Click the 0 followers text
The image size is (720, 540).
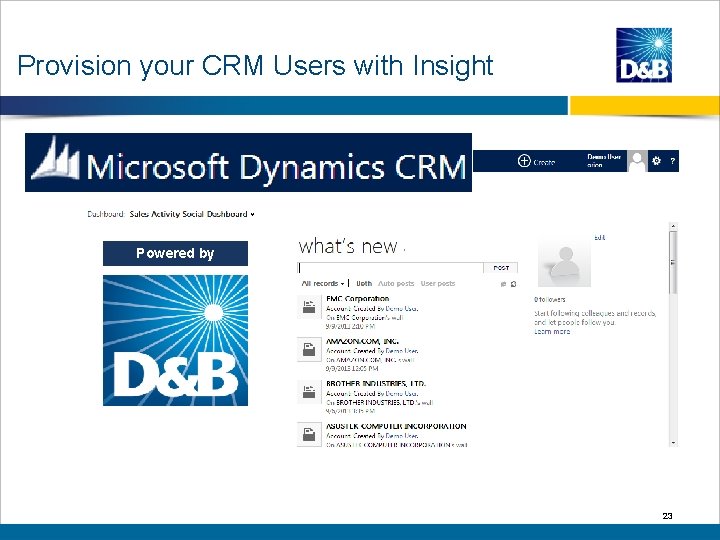[x=550, y=299]
